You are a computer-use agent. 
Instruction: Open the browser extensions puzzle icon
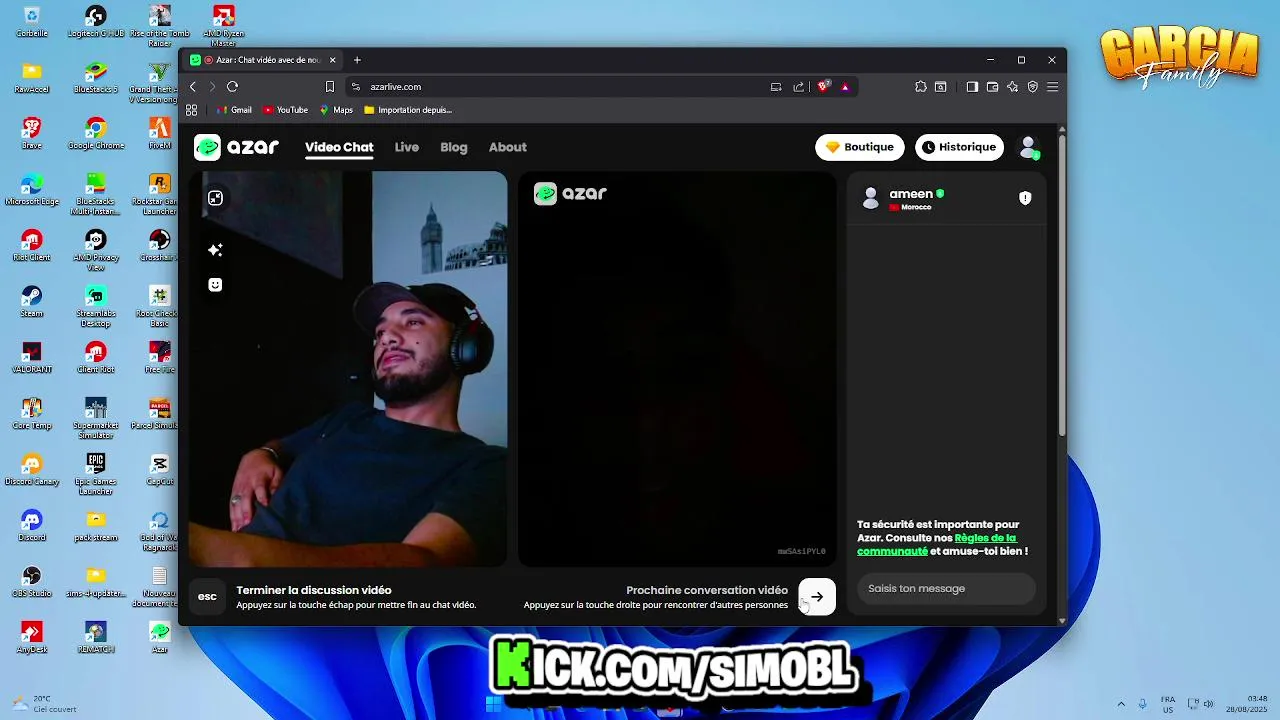coord(921,87)
